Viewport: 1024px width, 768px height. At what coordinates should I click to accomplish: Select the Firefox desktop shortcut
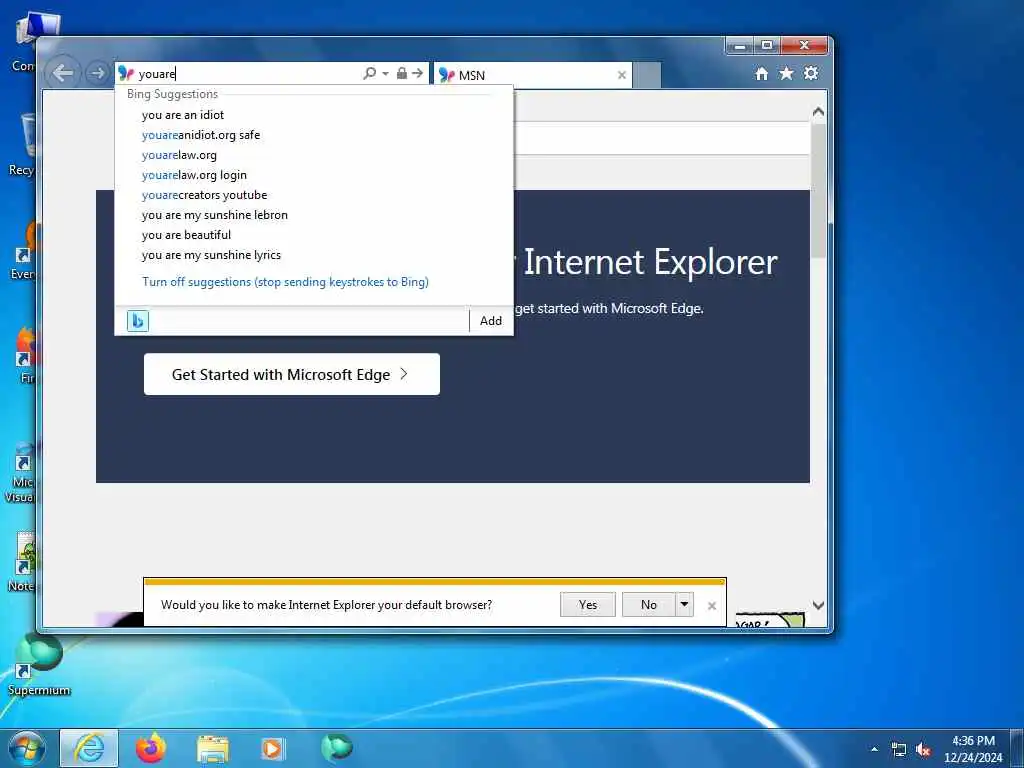pos(25,355)
